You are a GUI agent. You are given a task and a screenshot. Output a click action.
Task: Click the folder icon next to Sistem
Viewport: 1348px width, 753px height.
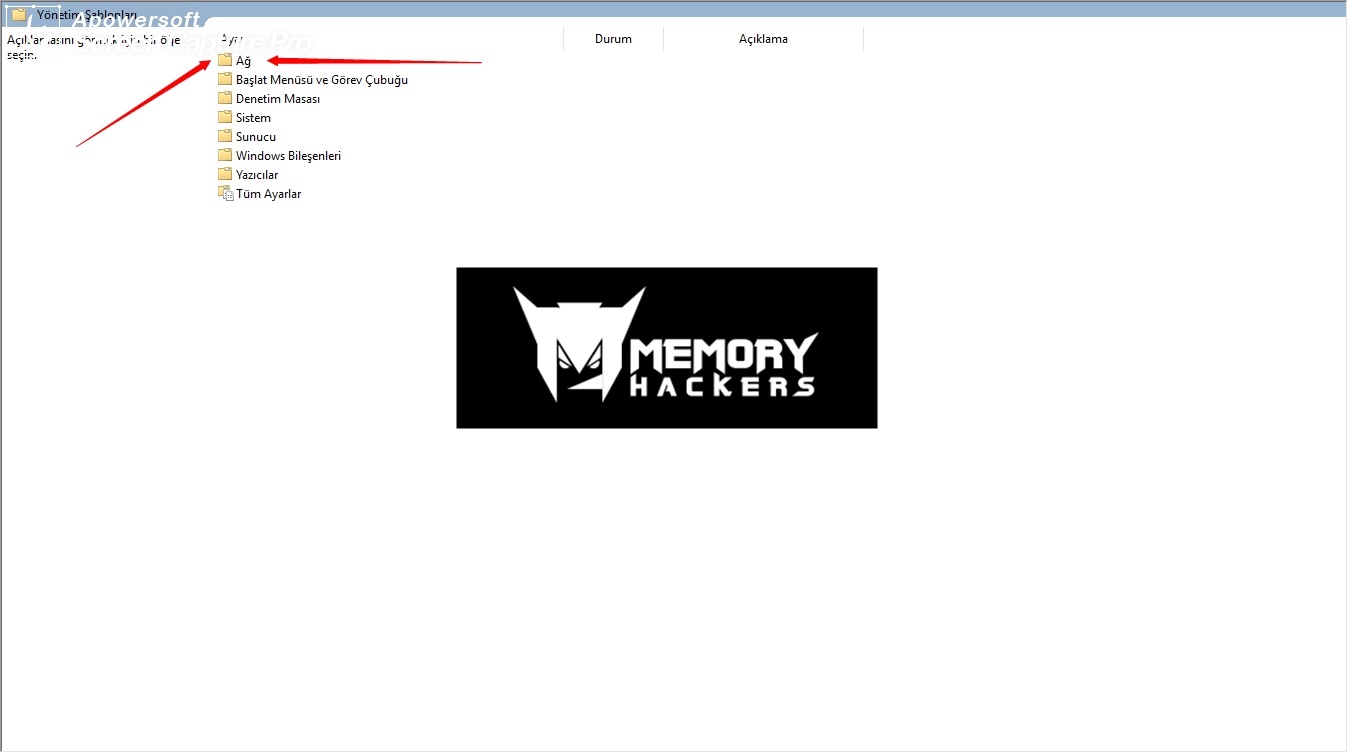click(225, 117)
